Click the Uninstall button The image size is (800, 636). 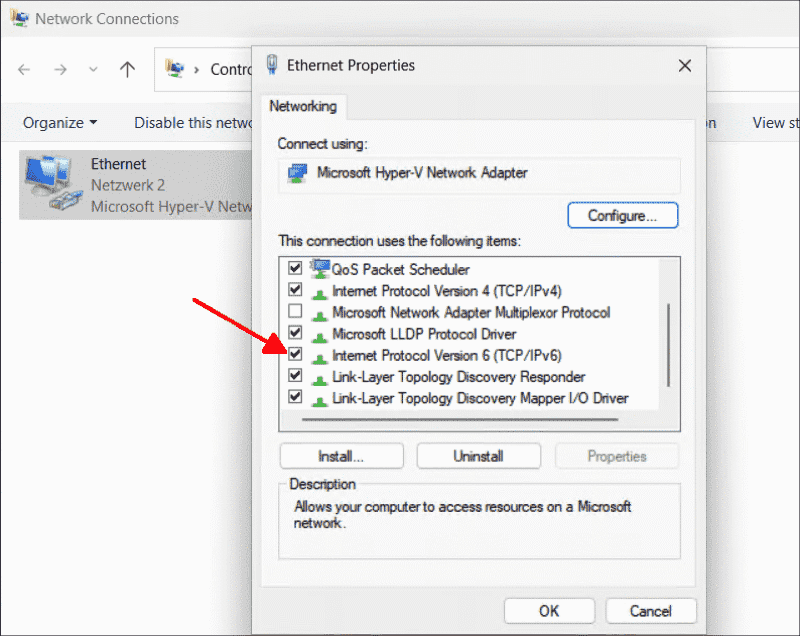(478, 455)
